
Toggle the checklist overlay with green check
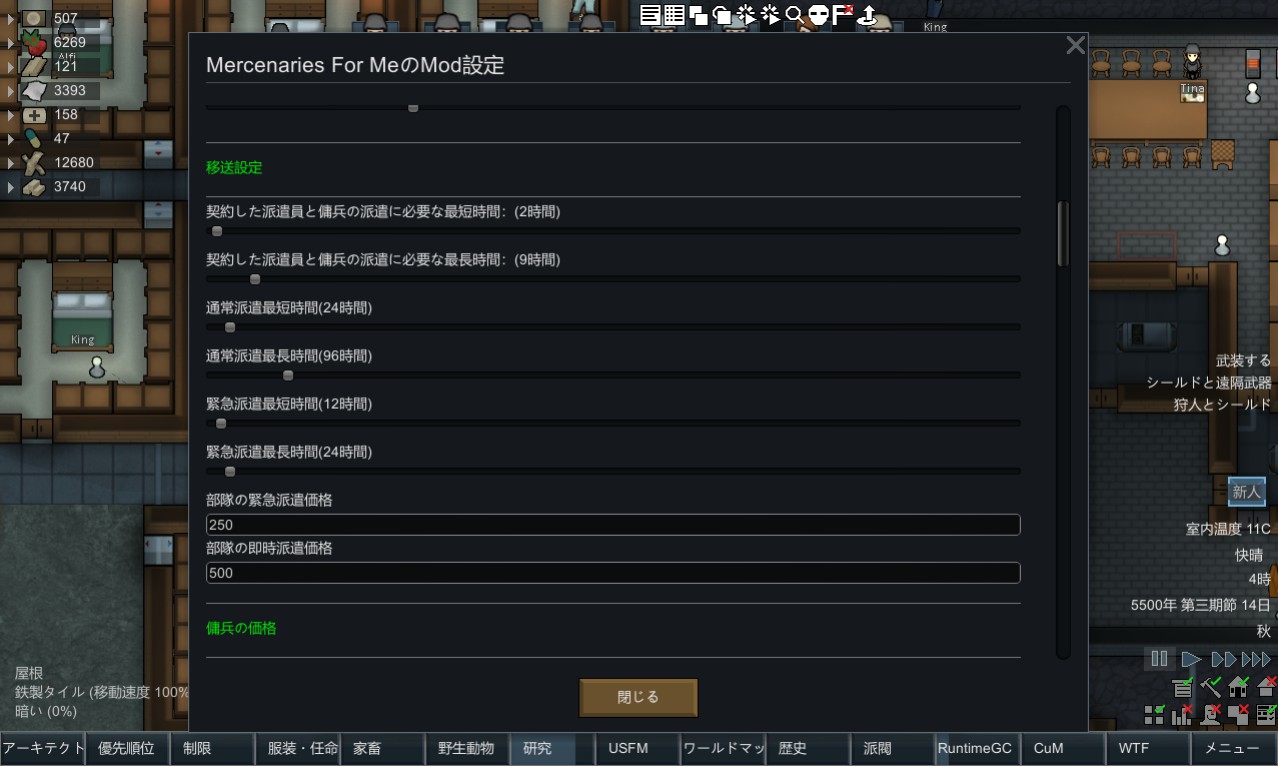point(1267,714)
